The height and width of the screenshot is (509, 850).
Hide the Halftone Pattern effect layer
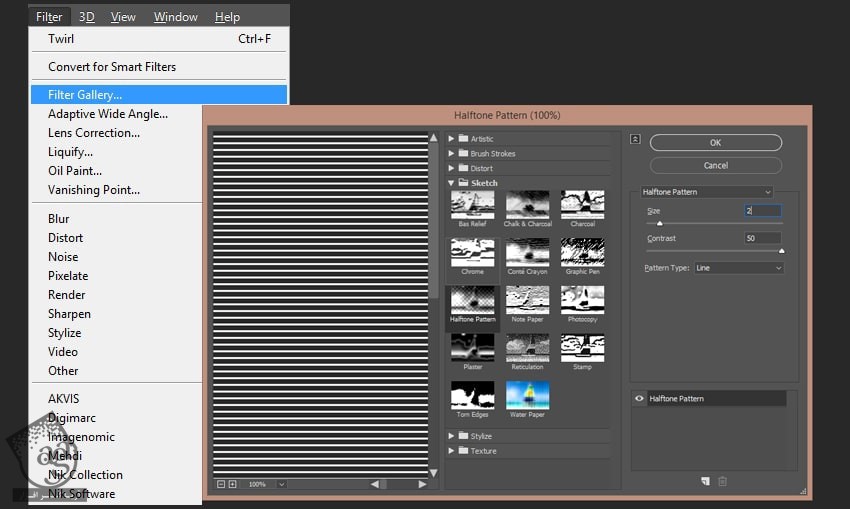(640, 399)
